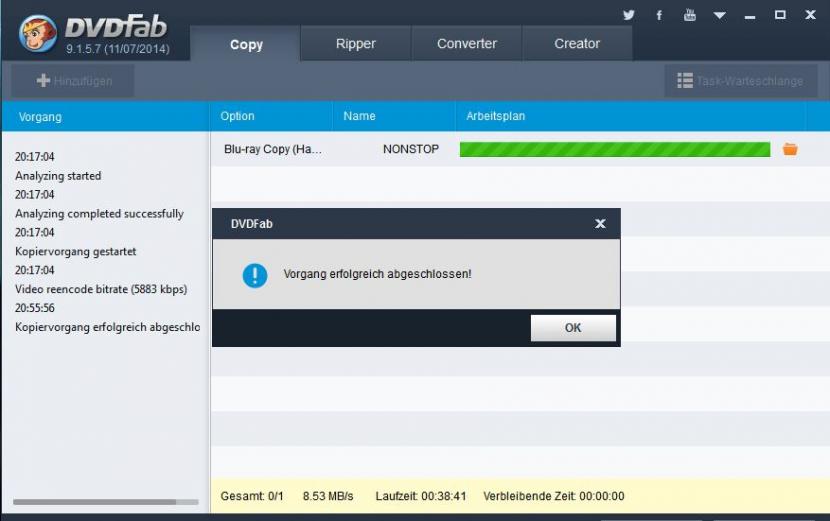Select the Converter tab

click(467, 44)
